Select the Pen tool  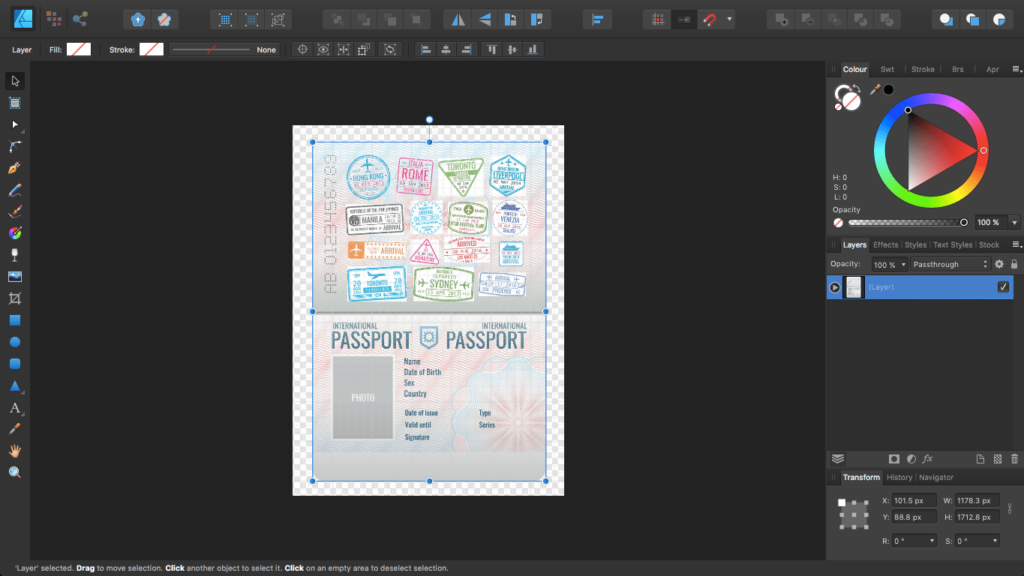point(15,168)
